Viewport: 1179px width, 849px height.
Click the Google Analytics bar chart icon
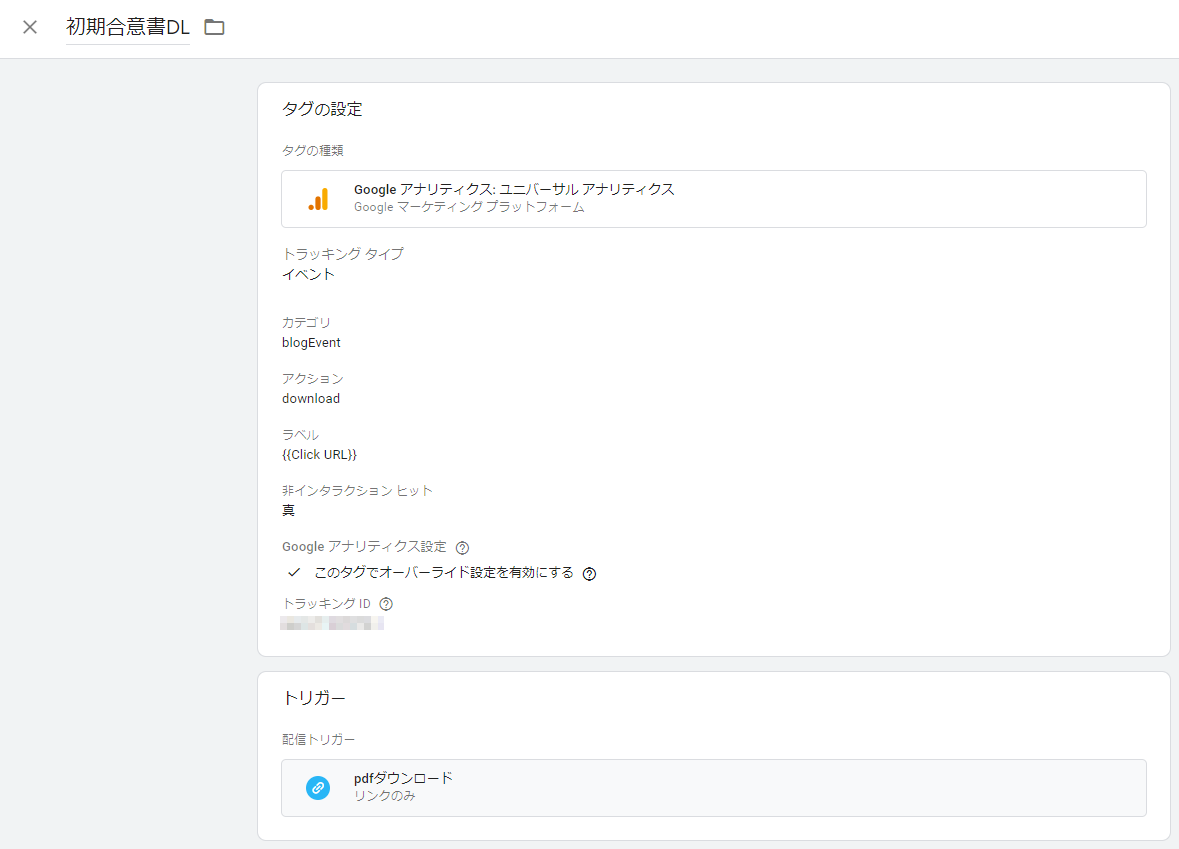click(318, 199)
